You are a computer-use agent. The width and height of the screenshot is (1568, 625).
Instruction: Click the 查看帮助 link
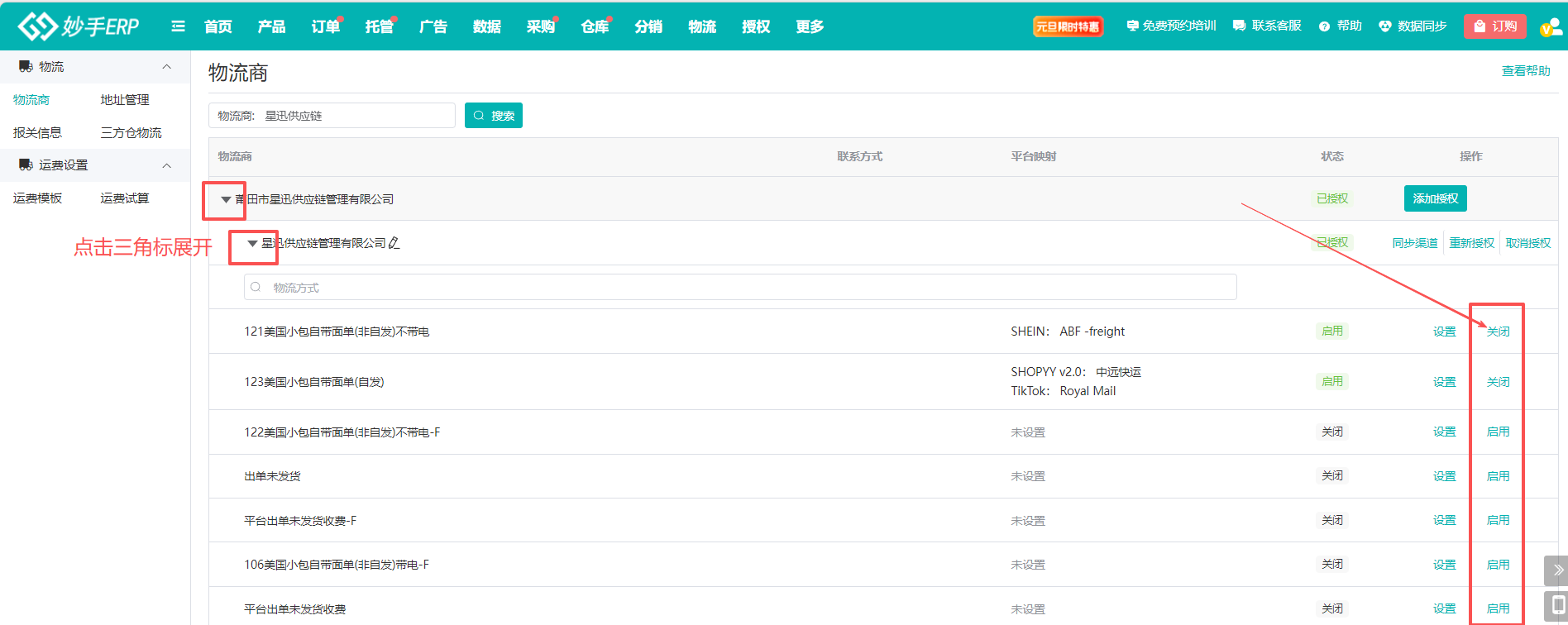1525,71
